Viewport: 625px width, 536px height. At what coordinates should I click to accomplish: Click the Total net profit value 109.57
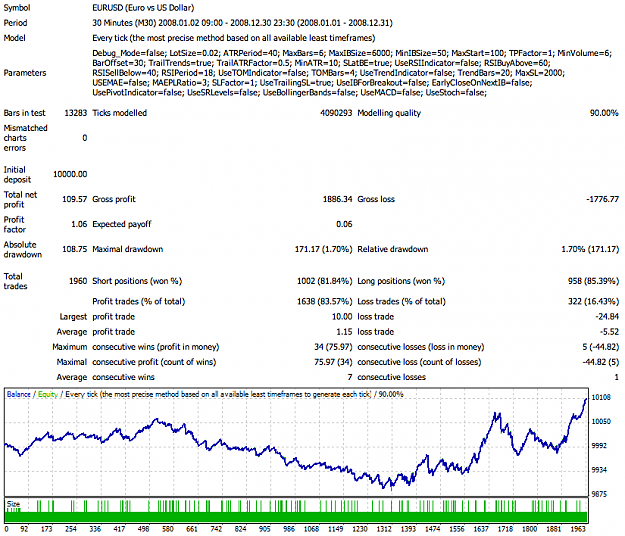[x=75, y=199]
